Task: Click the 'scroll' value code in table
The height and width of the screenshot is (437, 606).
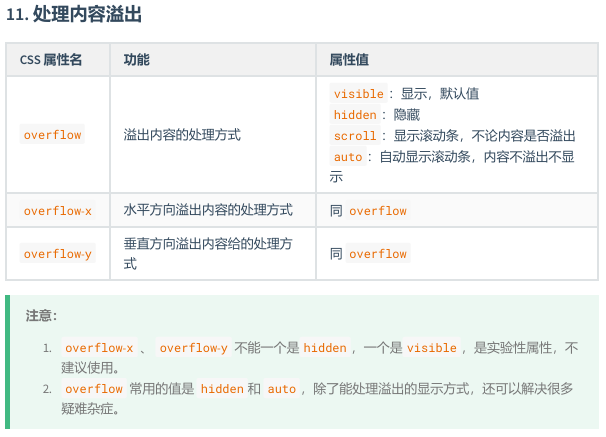Action: click(355, 136)
